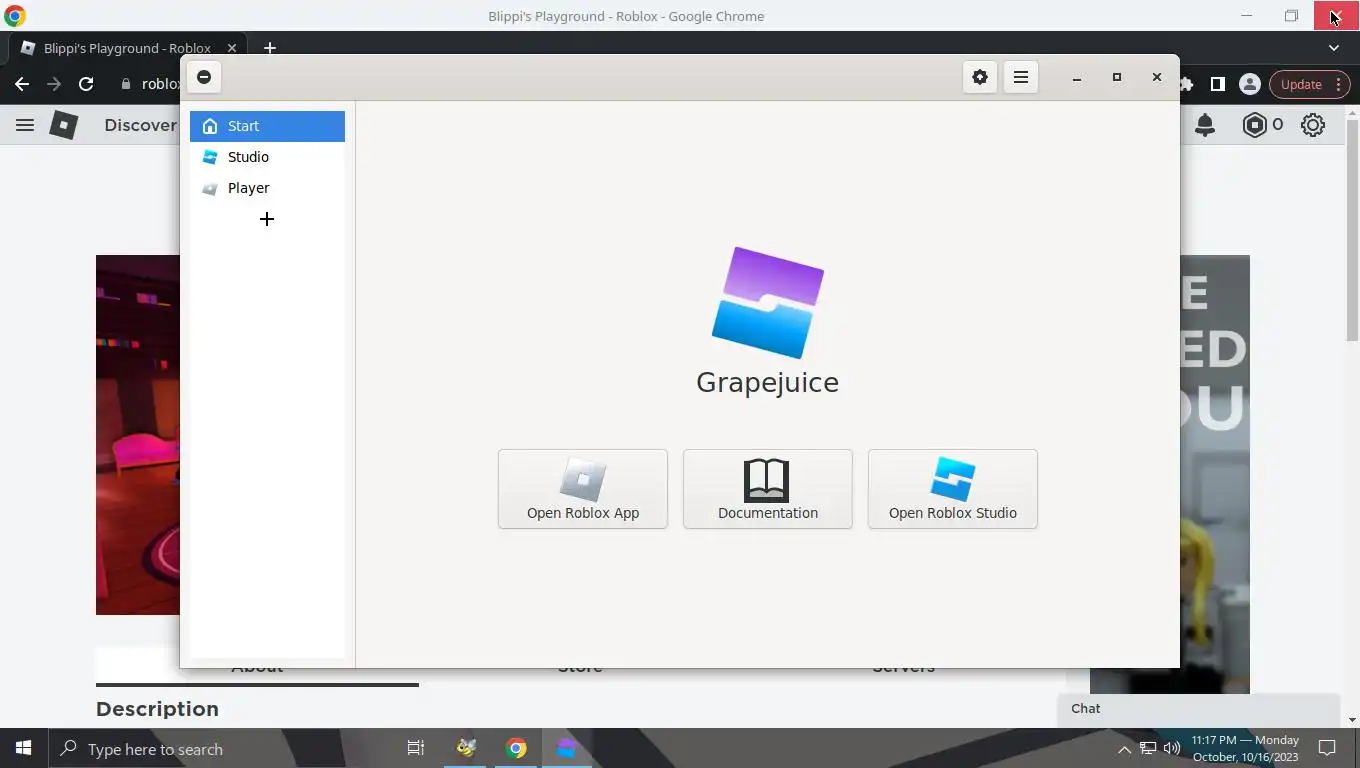Click the taskbar clock and date

(x=1245, y=748)
